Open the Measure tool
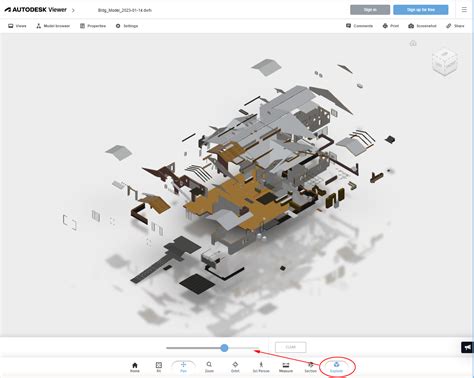The image size is (474, 378). (286, 367)
